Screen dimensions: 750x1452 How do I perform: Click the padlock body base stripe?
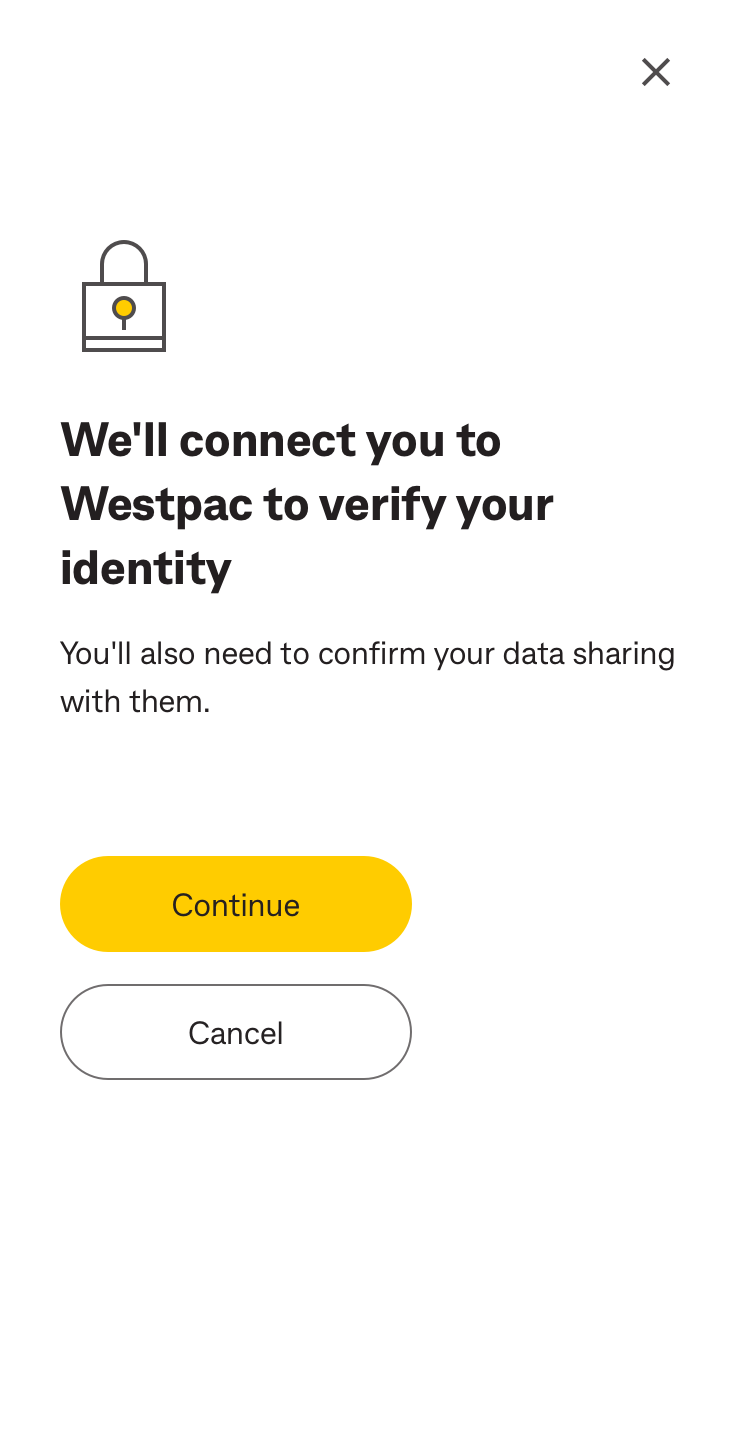pos(124,344)
